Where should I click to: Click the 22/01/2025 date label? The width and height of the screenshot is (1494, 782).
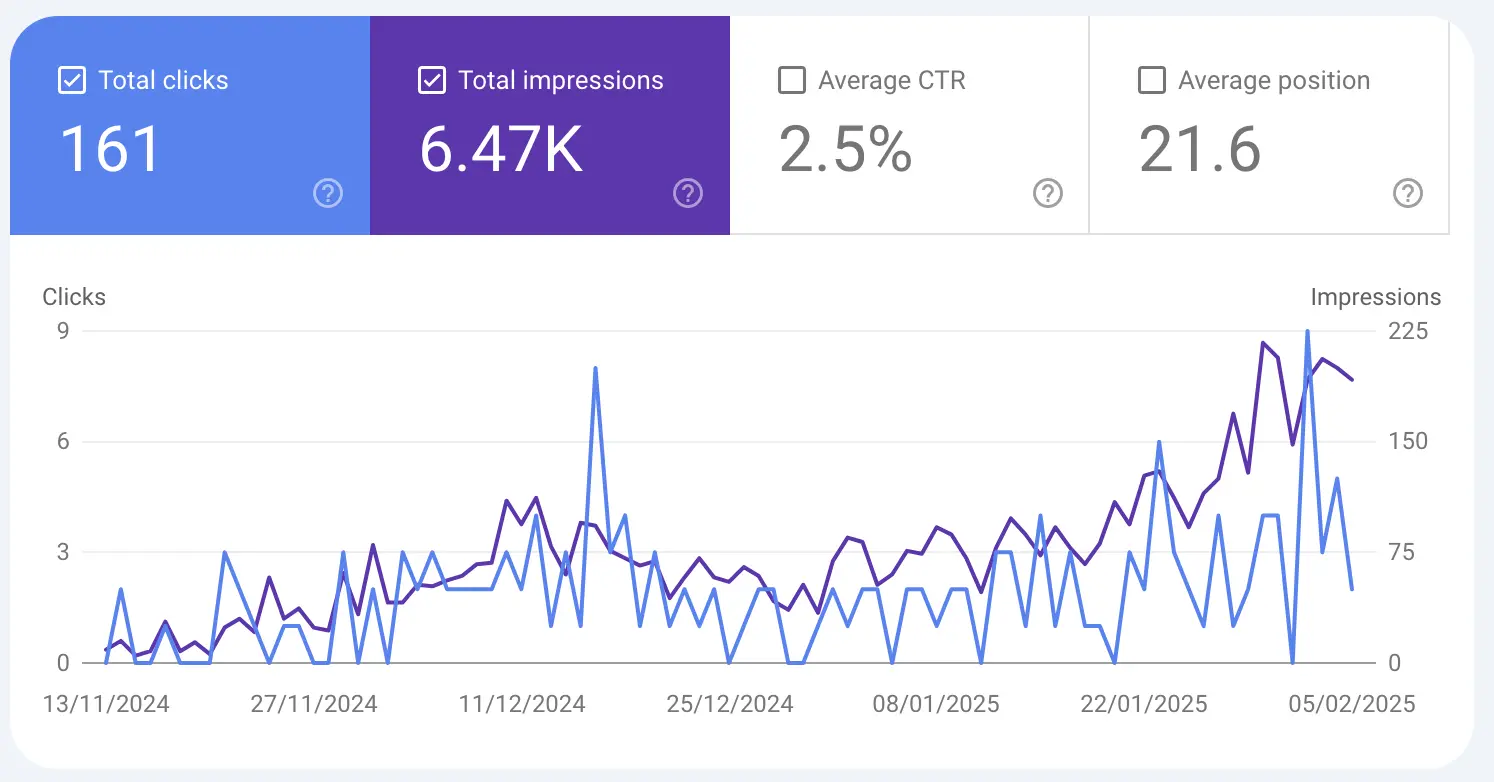[x=1144, y=704]
